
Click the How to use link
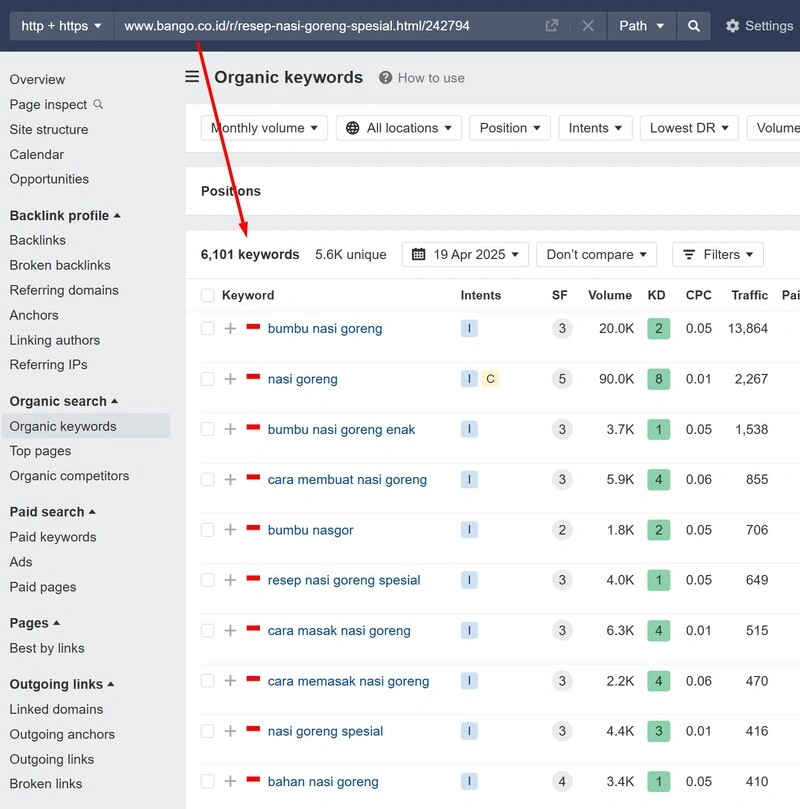tap(431, 78)
